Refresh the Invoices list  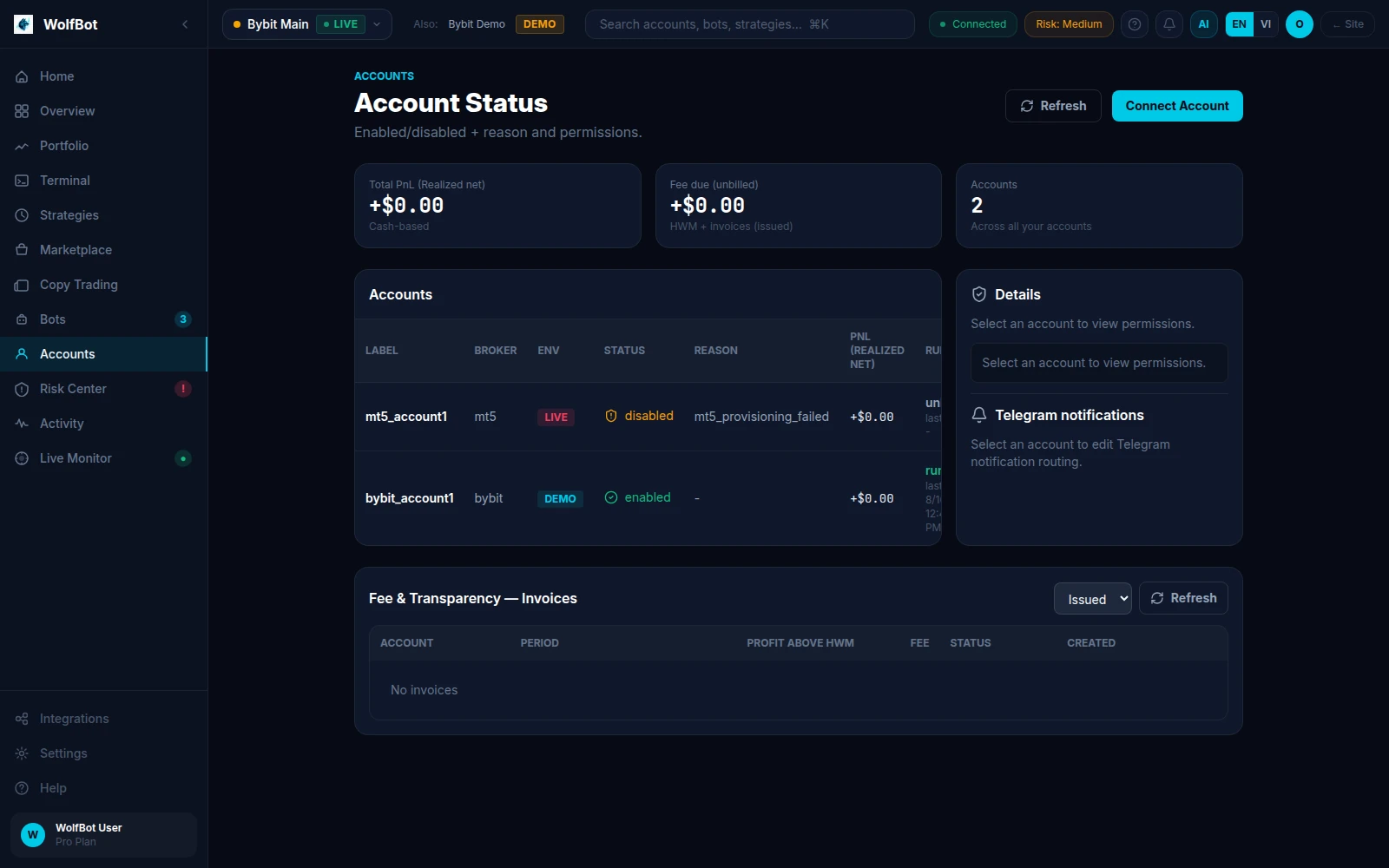tap(1183, 598)
